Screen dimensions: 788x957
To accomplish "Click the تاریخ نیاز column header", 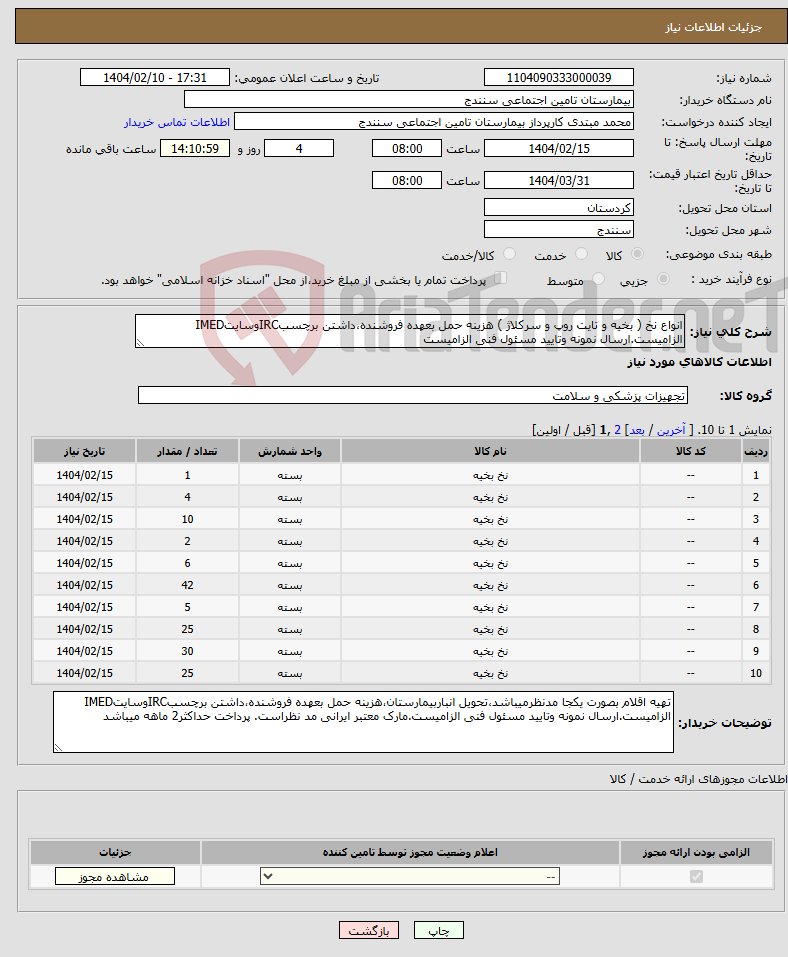I will click(x=84, y=451).
